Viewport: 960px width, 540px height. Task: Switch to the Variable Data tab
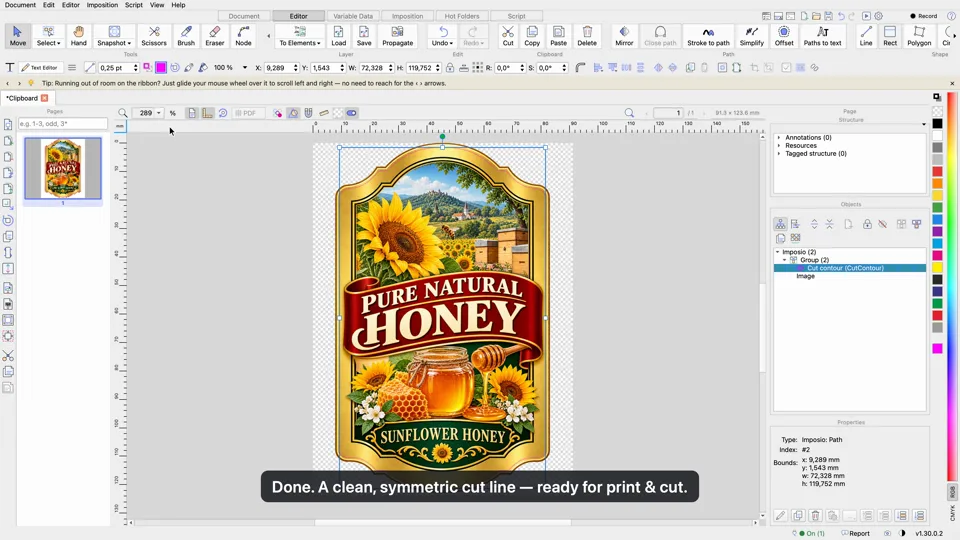click(x=353, y=16)
